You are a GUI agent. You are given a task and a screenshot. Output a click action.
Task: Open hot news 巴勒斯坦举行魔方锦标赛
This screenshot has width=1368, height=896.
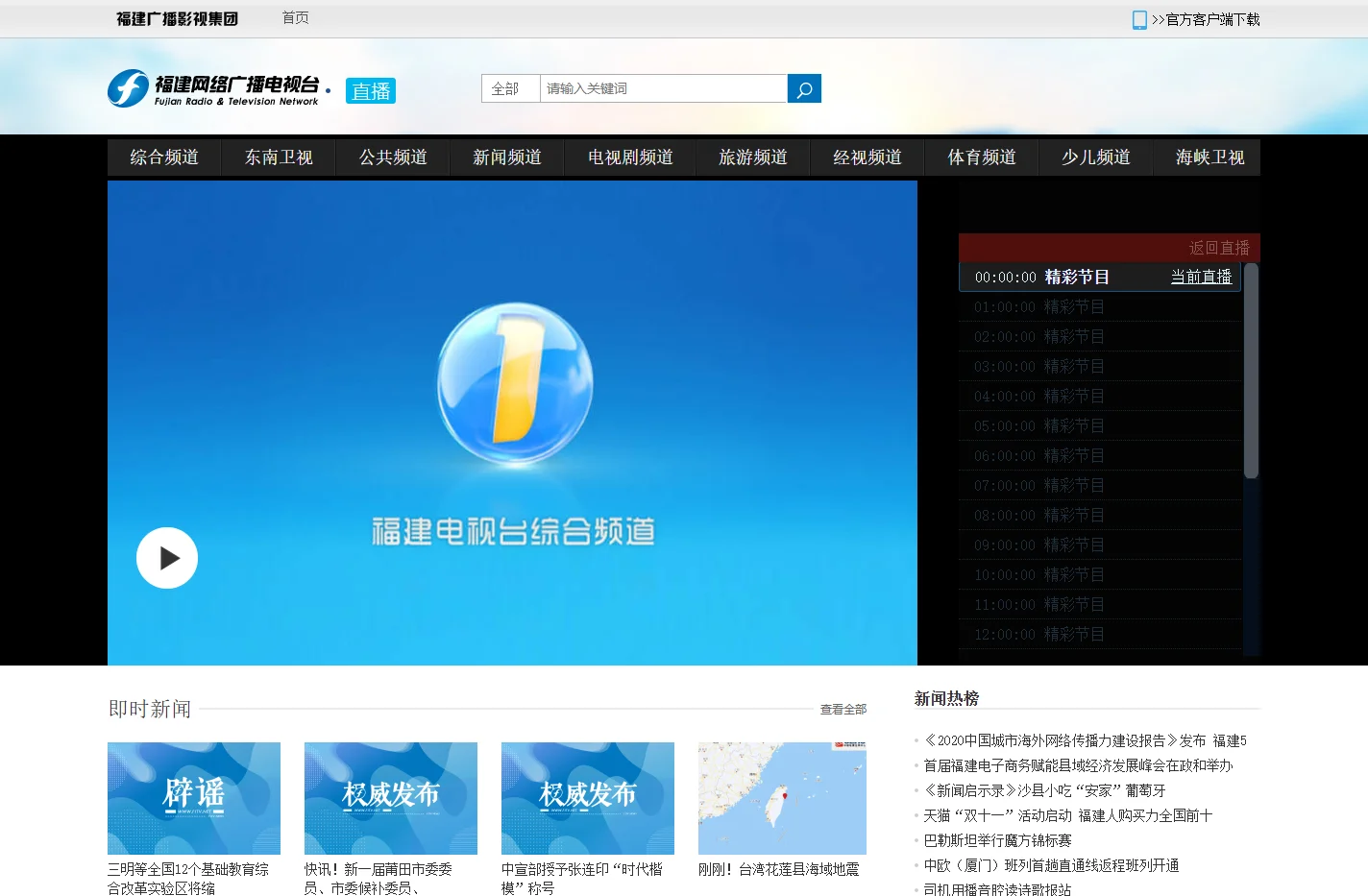(x=997, y=840)
